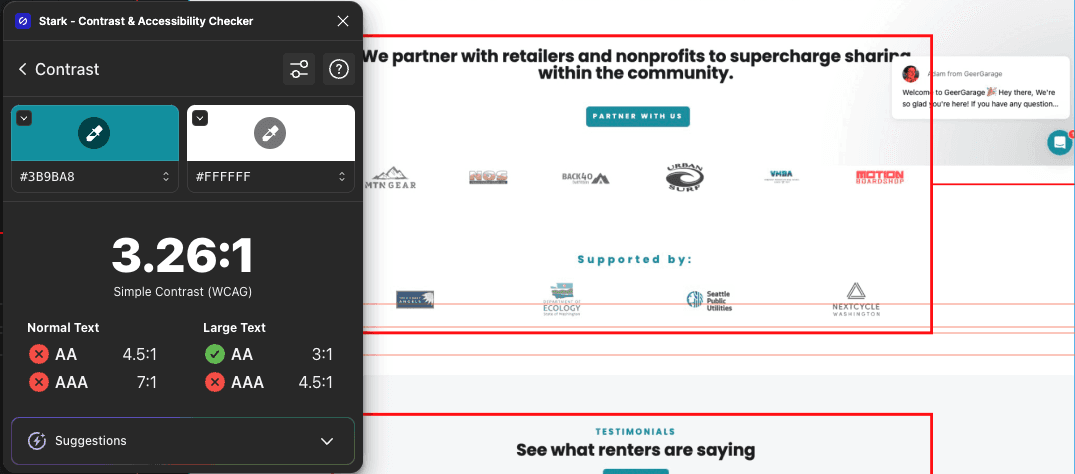This screenshot has height=474, width=1075.
Task: Click the Simple Contrast (WCAG) label
Action: (182, 292)
